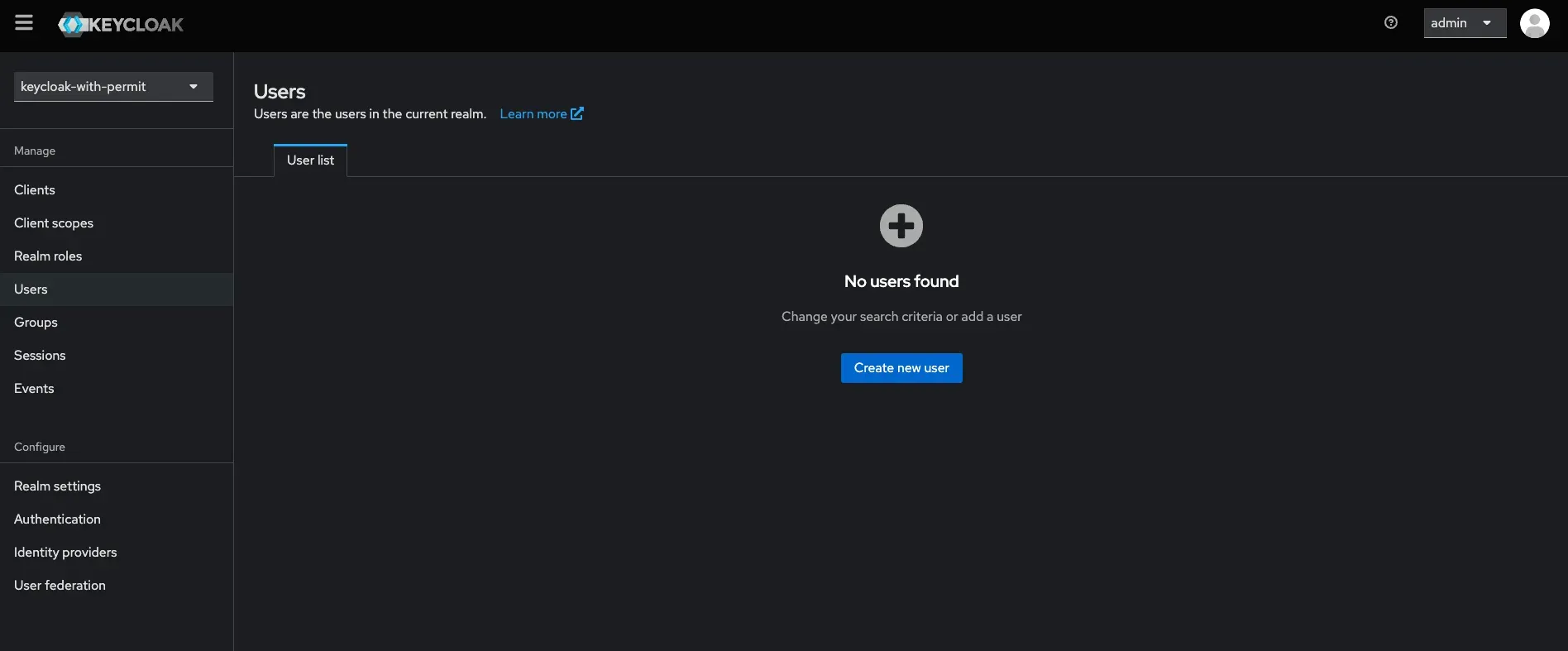Open the admin account dropdown

tap(1463, 23)
